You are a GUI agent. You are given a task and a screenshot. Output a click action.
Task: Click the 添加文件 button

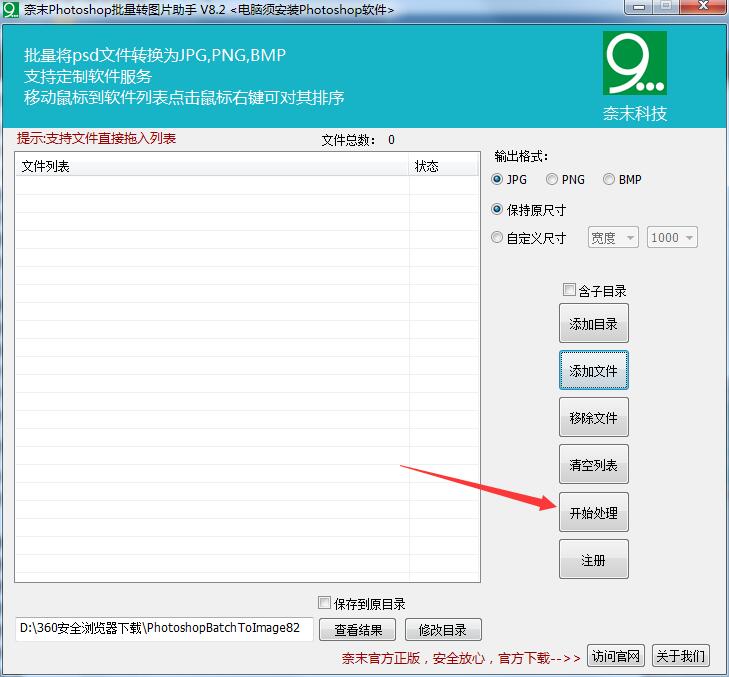coord(594,370)
